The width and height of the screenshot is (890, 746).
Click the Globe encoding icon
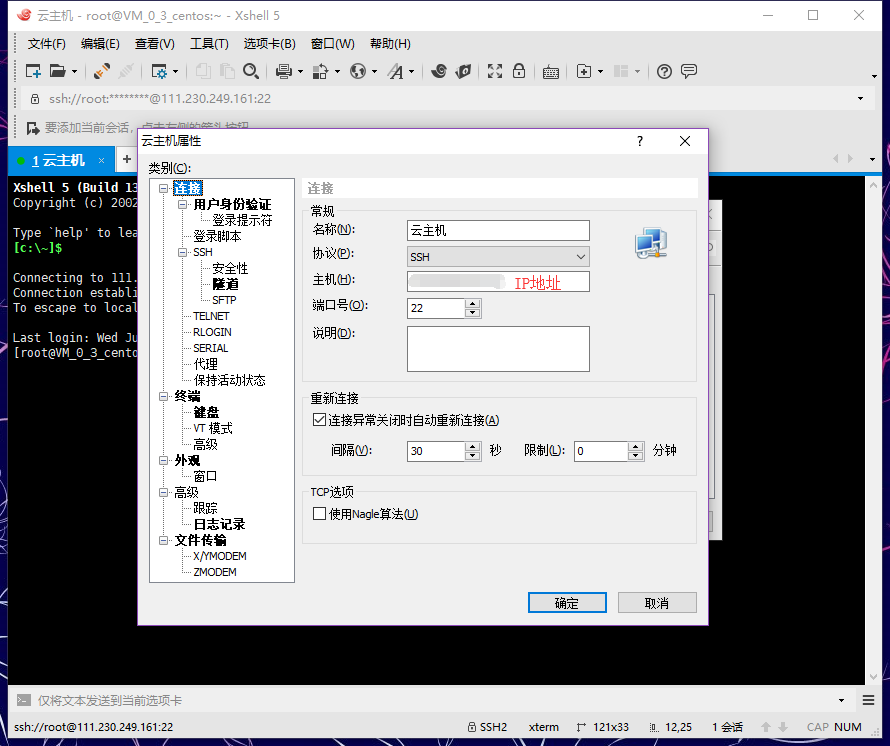tap(358, 72)
